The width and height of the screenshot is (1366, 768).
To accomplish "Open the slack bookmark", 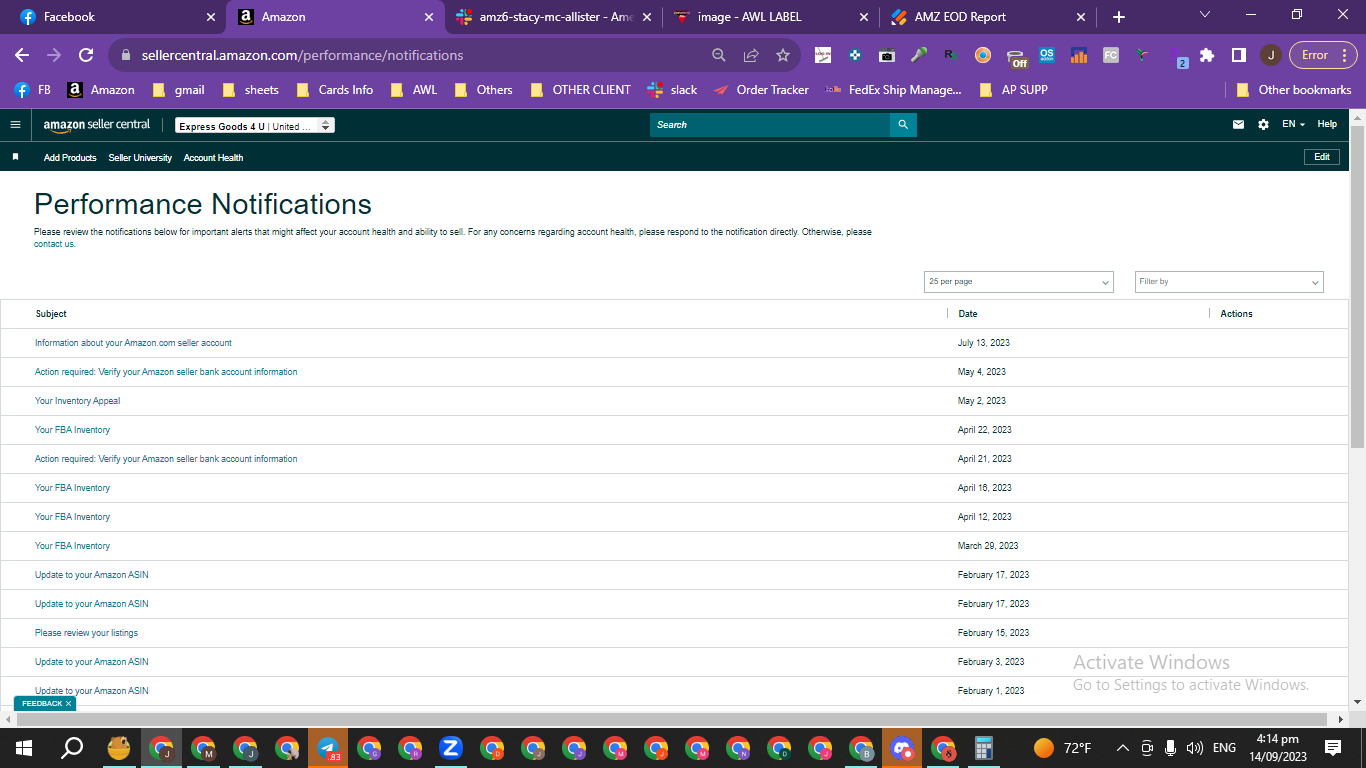I will pos(672,90).
